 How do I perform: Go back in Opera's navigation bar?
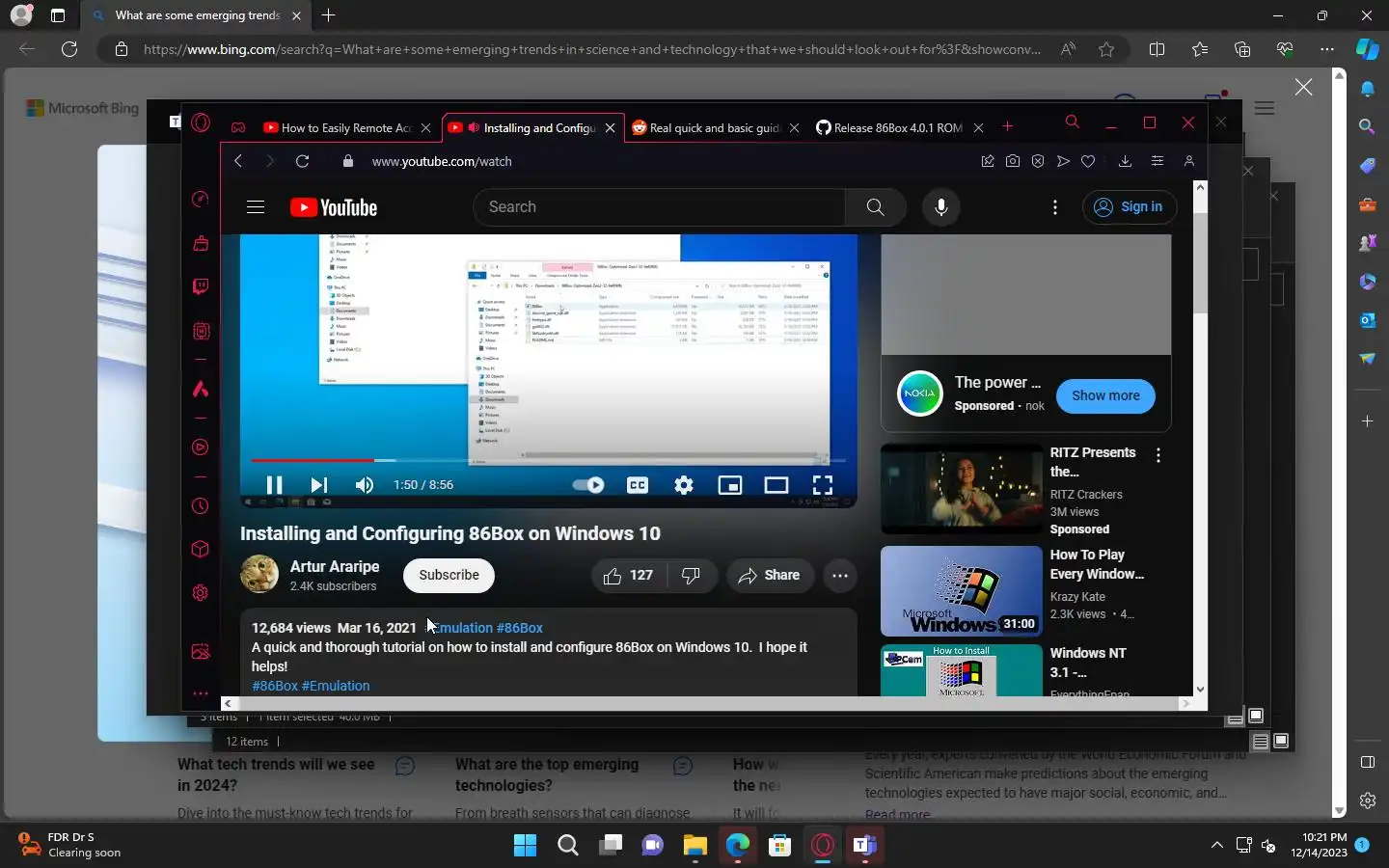tap(238, 161)
